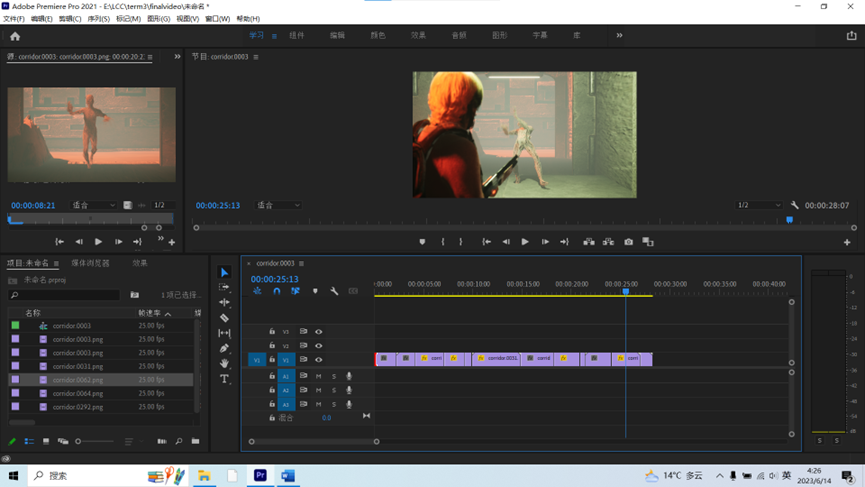Screen dimensions: 865x487
Task: Click Program Monitor scrubber playhead
Action: click(x=789, y=220)
